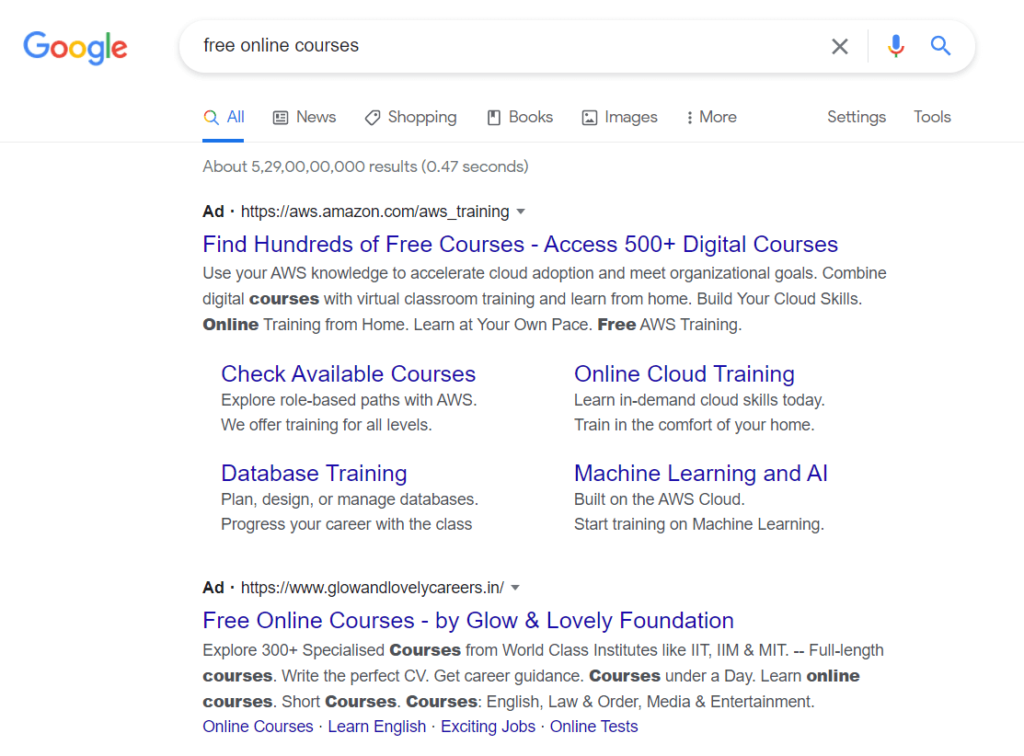Open search Settings
This screenshot has height=756, width=1024.
857,118
